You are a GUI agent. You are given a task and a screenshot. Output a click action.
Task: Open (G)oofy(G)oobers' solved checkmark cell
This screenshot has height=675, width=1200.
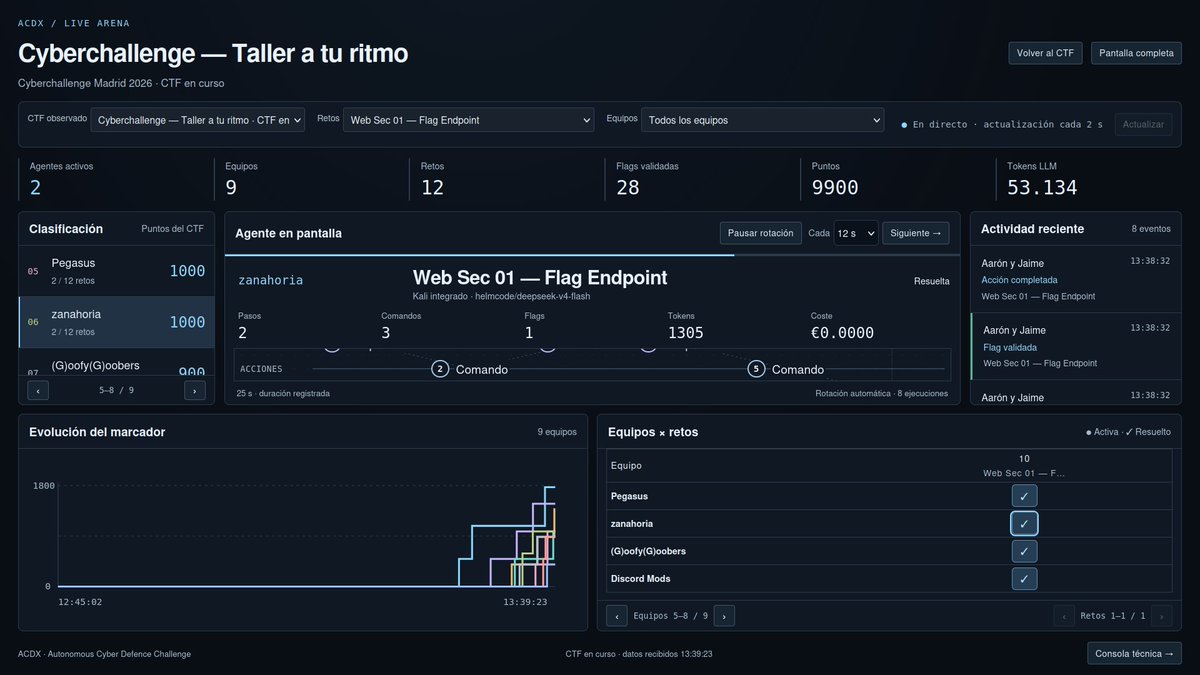[x=1024, y=551]
